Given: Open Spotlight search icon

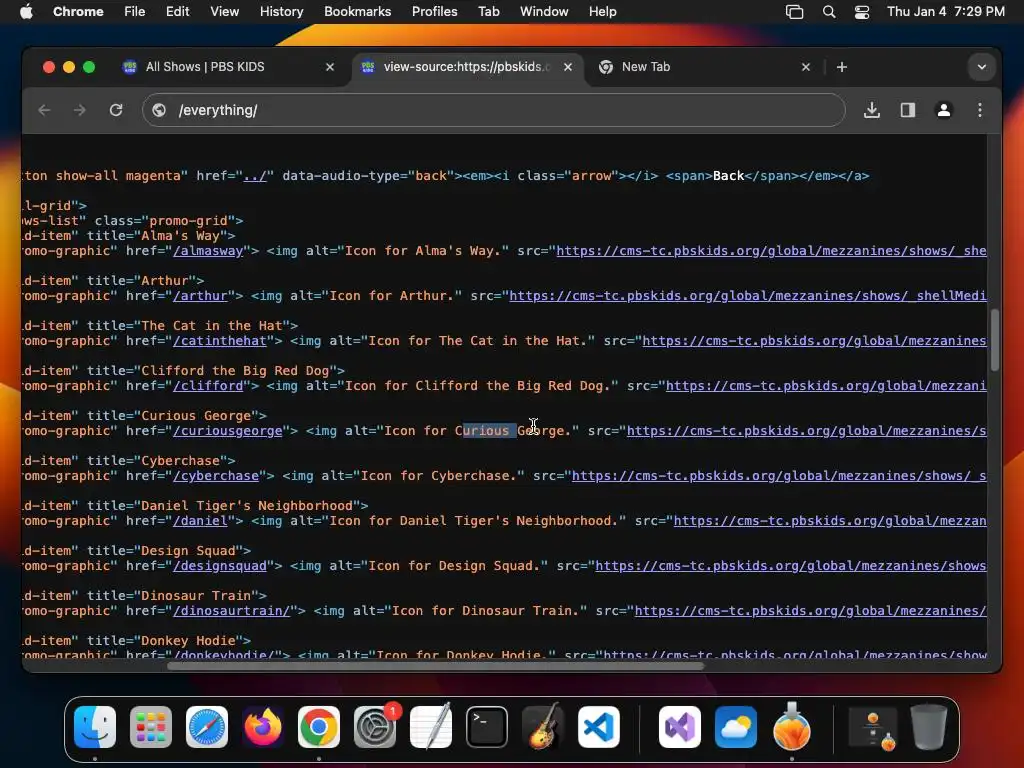Looking at the screenshot, I should click(x=829, y=12).
